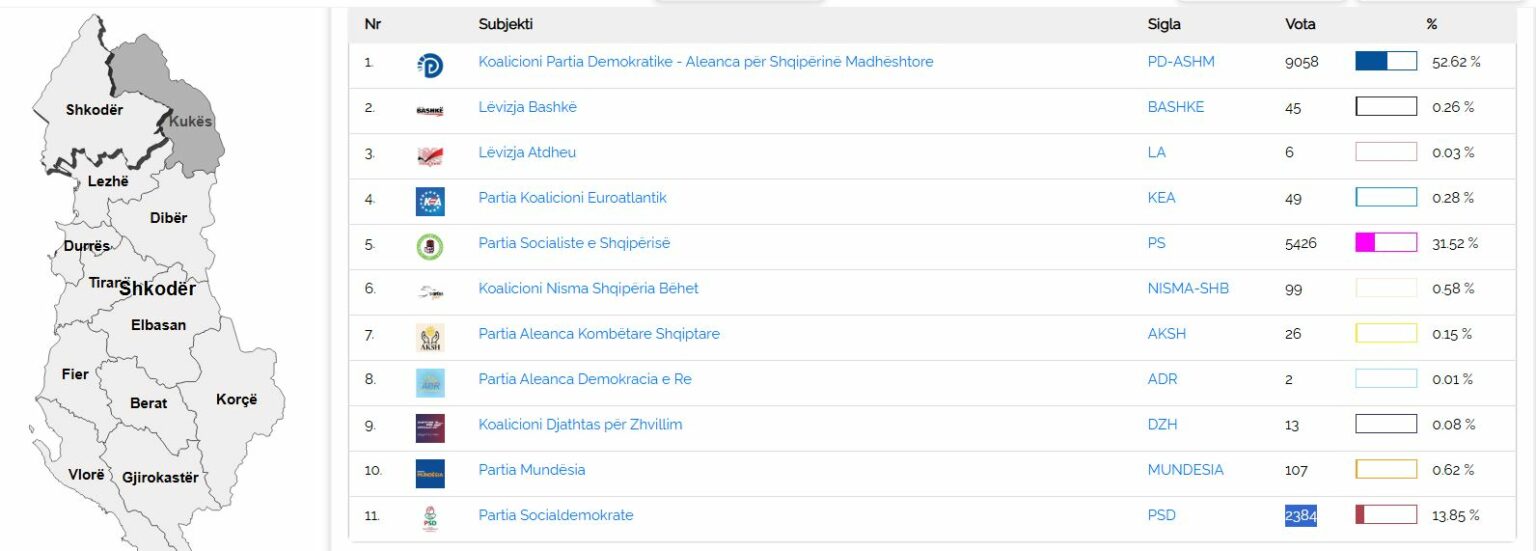Open Koalicioni Partia Demokratike link
1536x551 pixels.
point(706,62)
